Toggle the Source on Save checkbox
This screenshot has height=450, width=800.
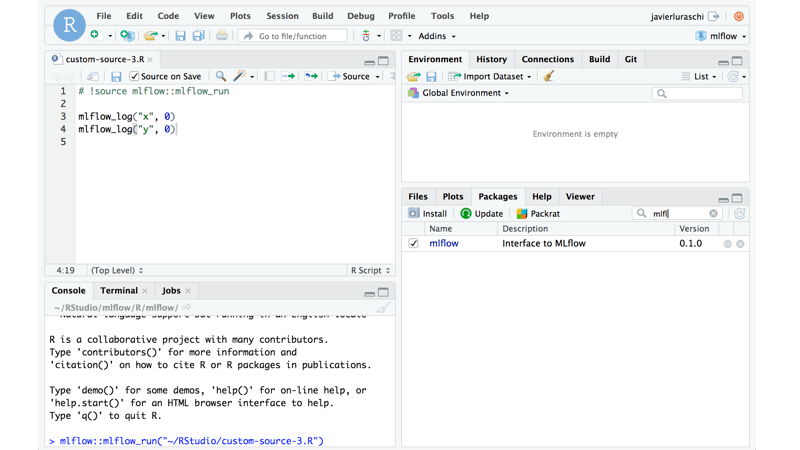(134, 76)
